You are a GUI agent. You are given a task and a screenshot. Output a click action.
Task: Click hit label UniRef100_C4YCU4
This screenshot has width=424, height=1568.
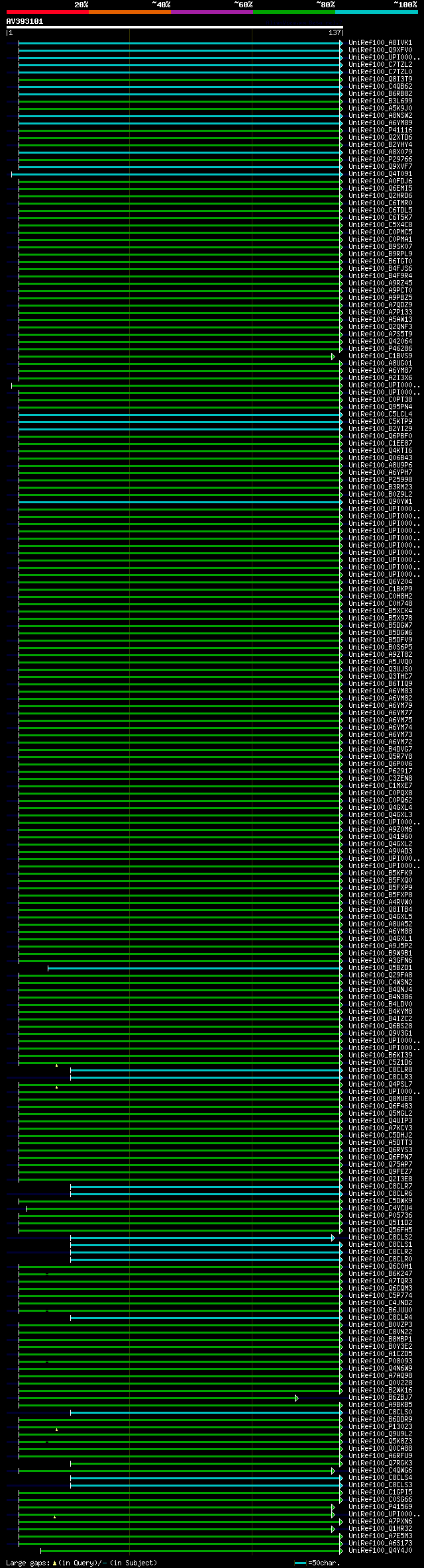380,1208
